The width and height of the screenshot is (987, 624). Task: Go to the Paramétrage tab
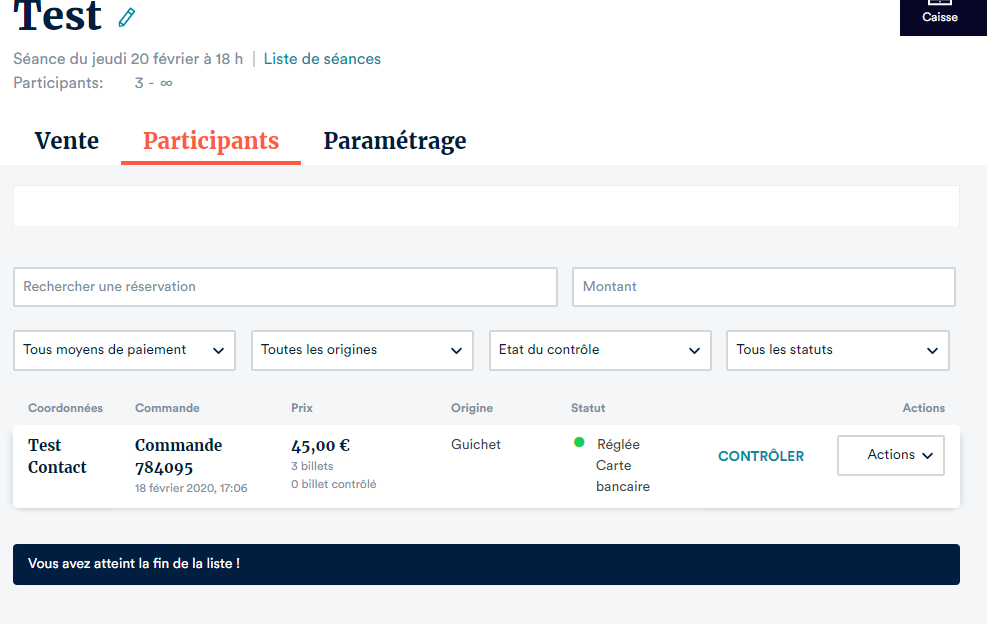tap(394, 141)
